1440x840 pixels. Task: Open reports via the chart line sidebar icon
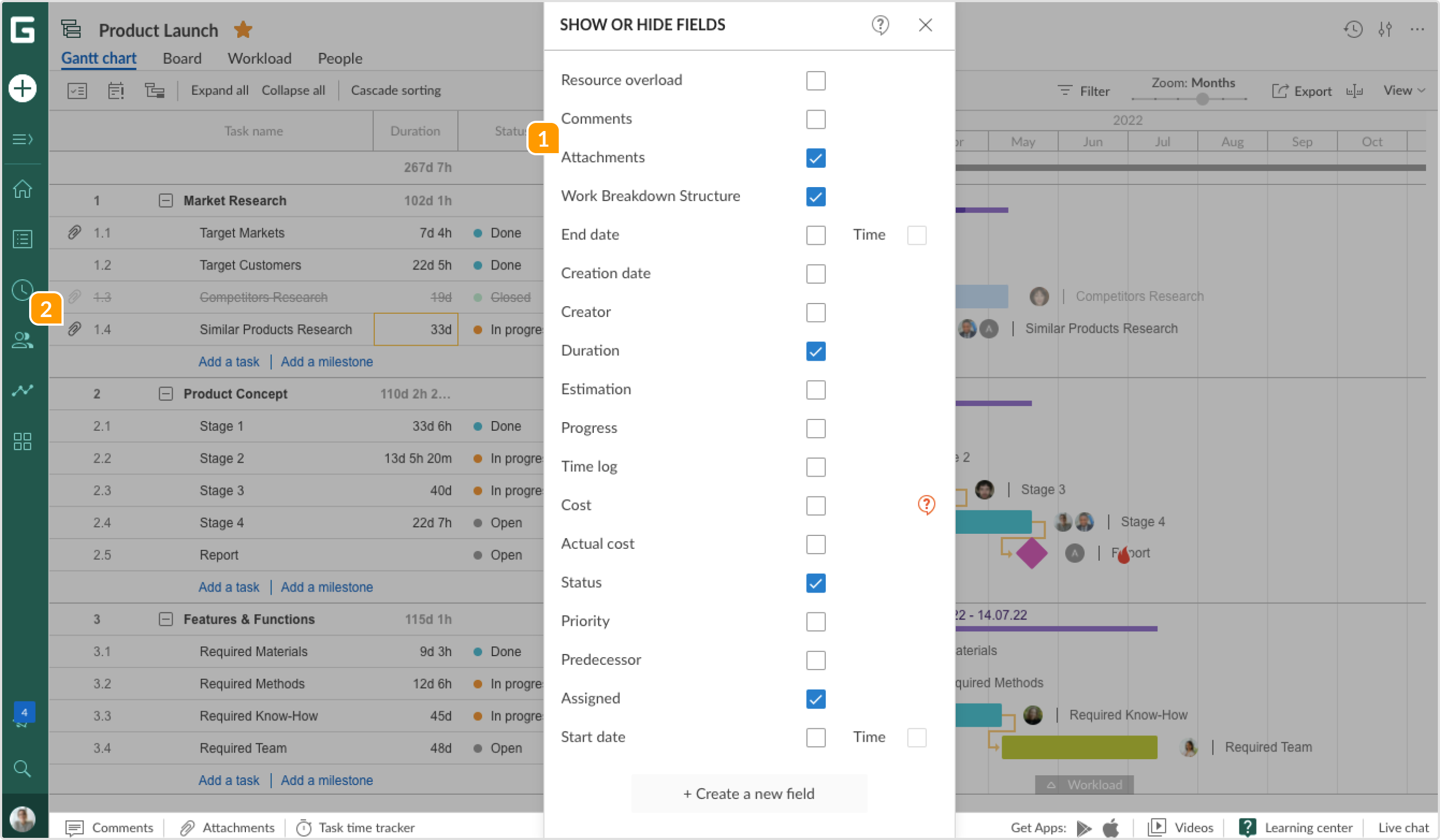point(22,390)
